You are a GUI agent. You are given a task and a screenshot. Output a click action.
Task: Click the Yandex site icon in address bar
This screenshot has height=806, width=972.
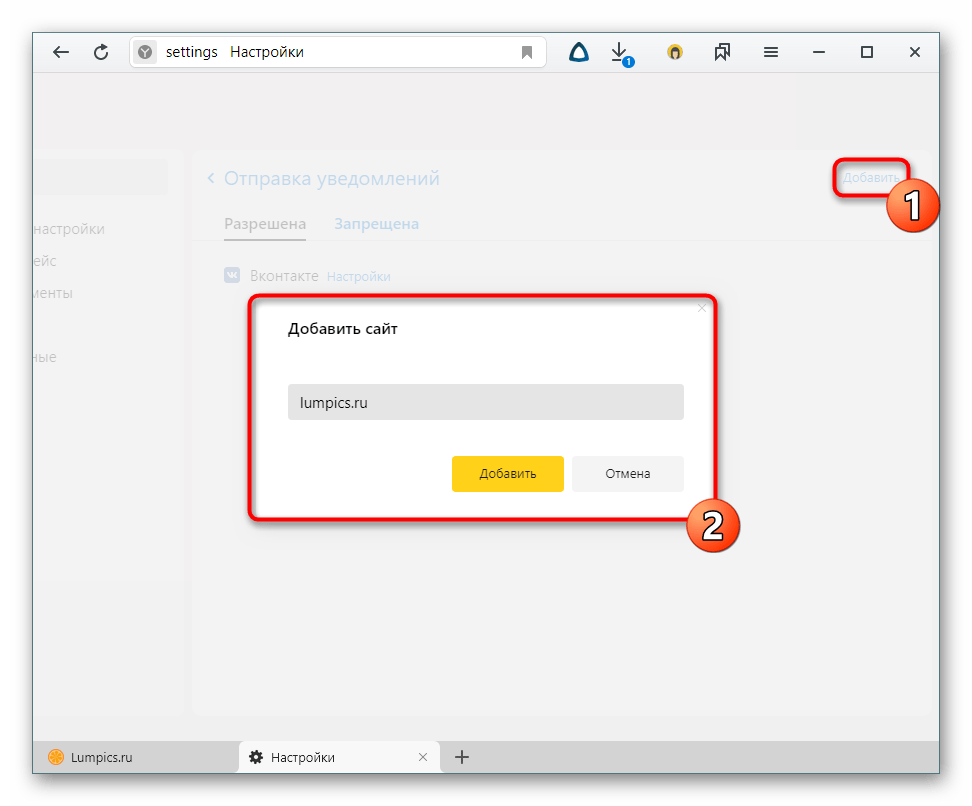point(145,52)
